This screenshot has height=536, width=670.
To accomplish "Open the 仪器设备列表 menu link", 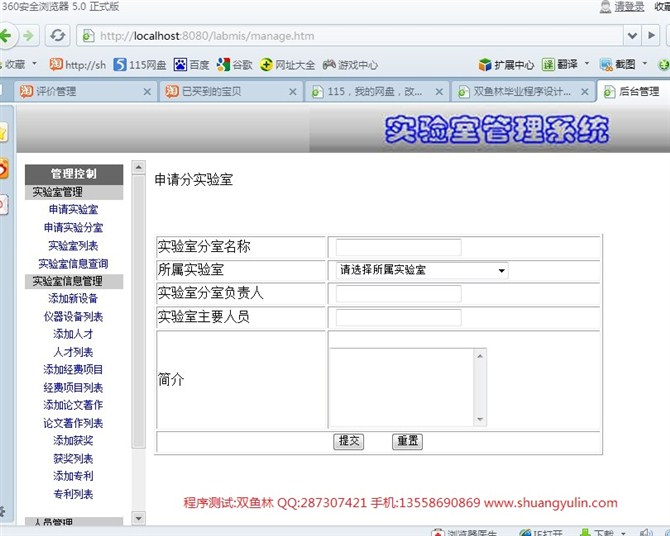I will [x=73, y=316].
